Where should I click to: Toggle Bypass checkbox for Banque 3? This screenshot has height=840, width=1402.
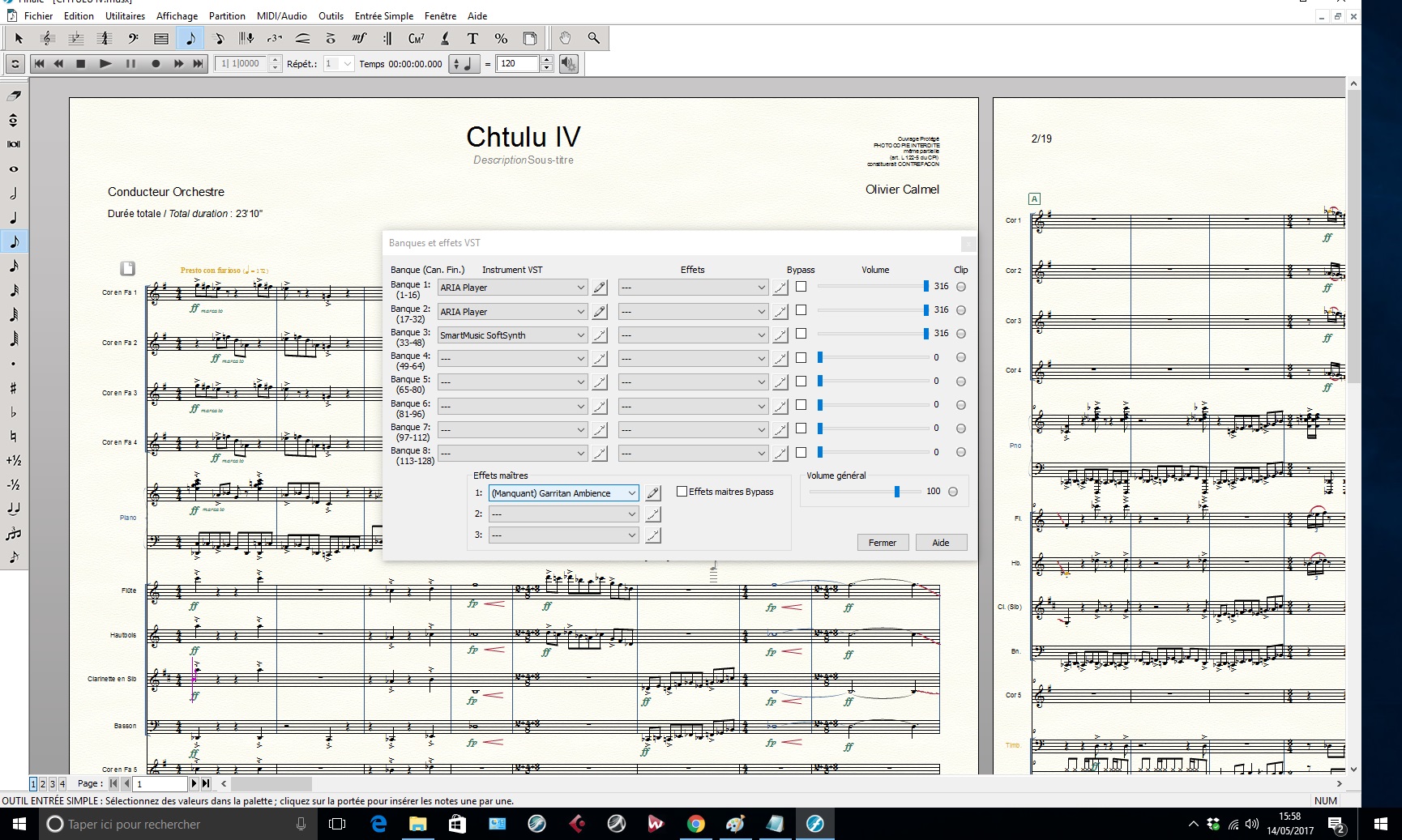coord(801,334)
